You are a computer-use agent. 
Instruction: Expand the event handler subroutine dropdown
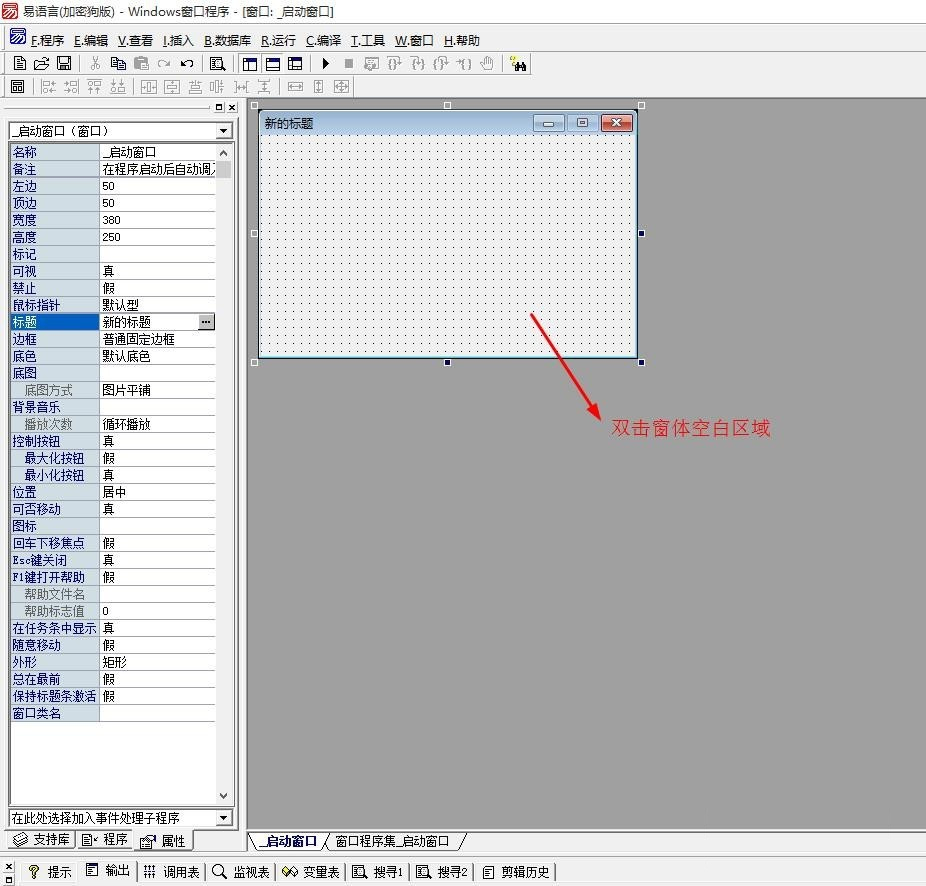[x=223, y=818]
